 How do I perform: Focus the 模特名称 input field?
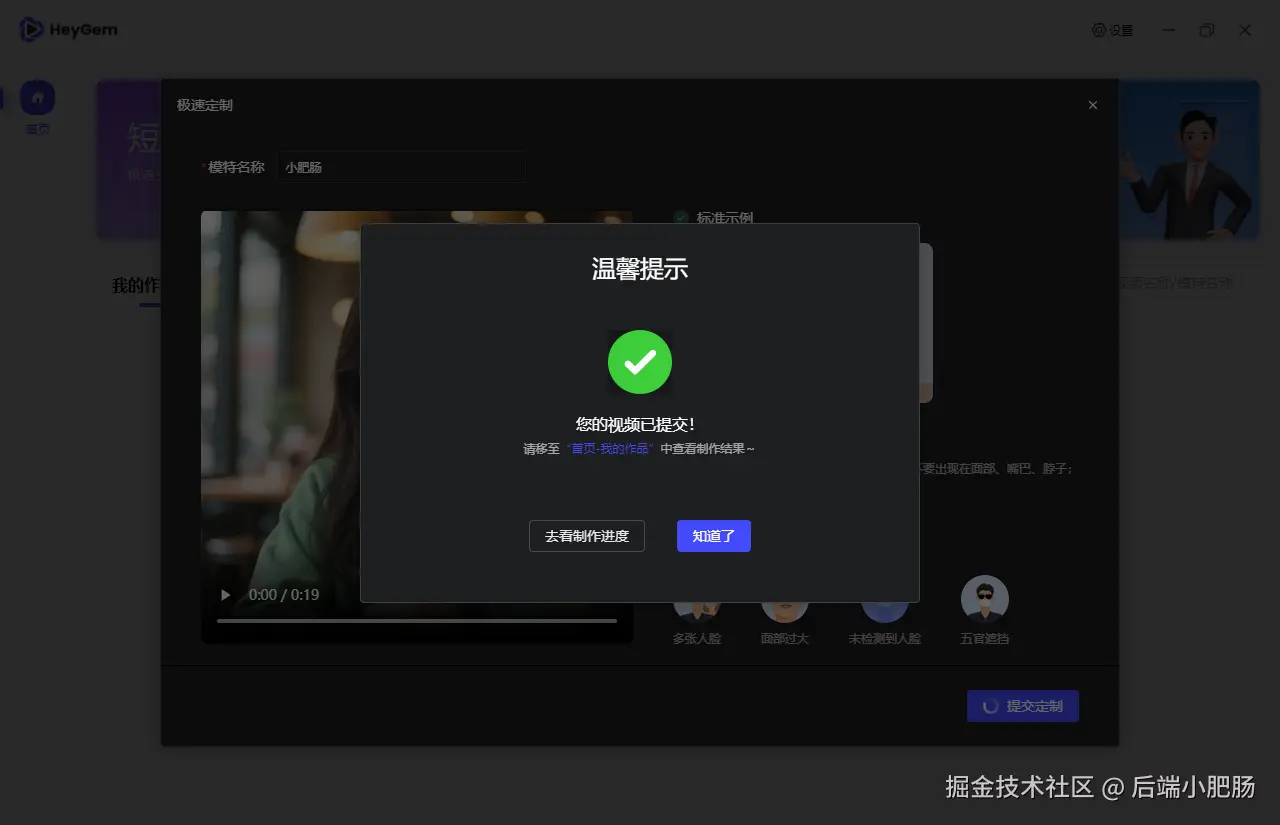tap(401, 167)
